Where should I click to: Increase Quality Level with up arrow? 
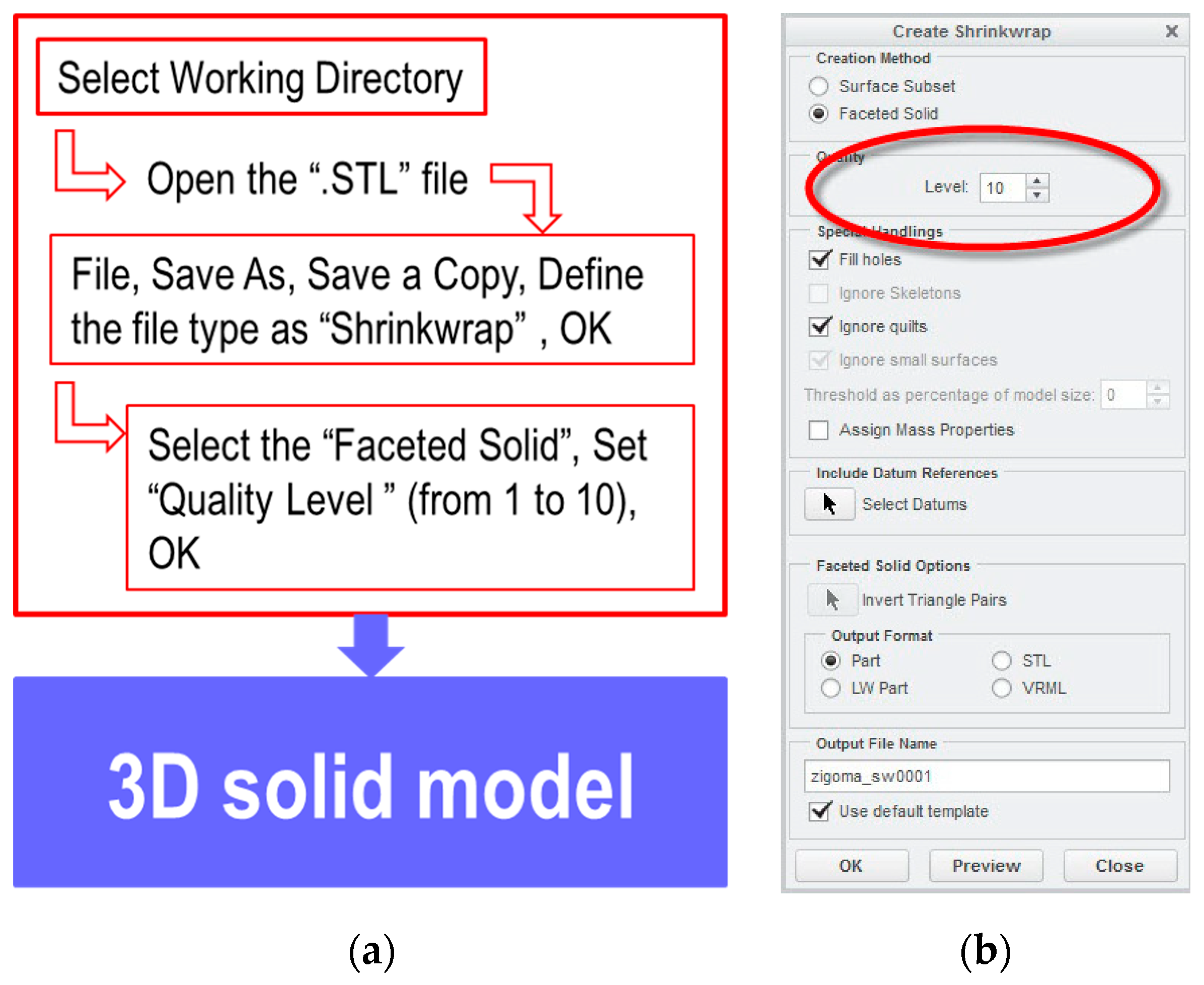(1036, 181)
